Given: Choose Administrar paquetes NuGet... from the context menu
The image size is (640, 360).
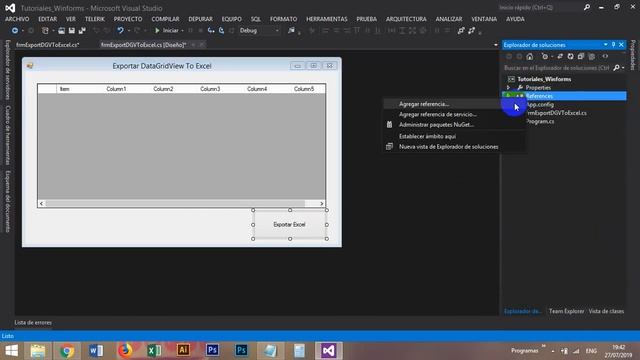Looking at the screenshot, I should click(x=436, y=125).
